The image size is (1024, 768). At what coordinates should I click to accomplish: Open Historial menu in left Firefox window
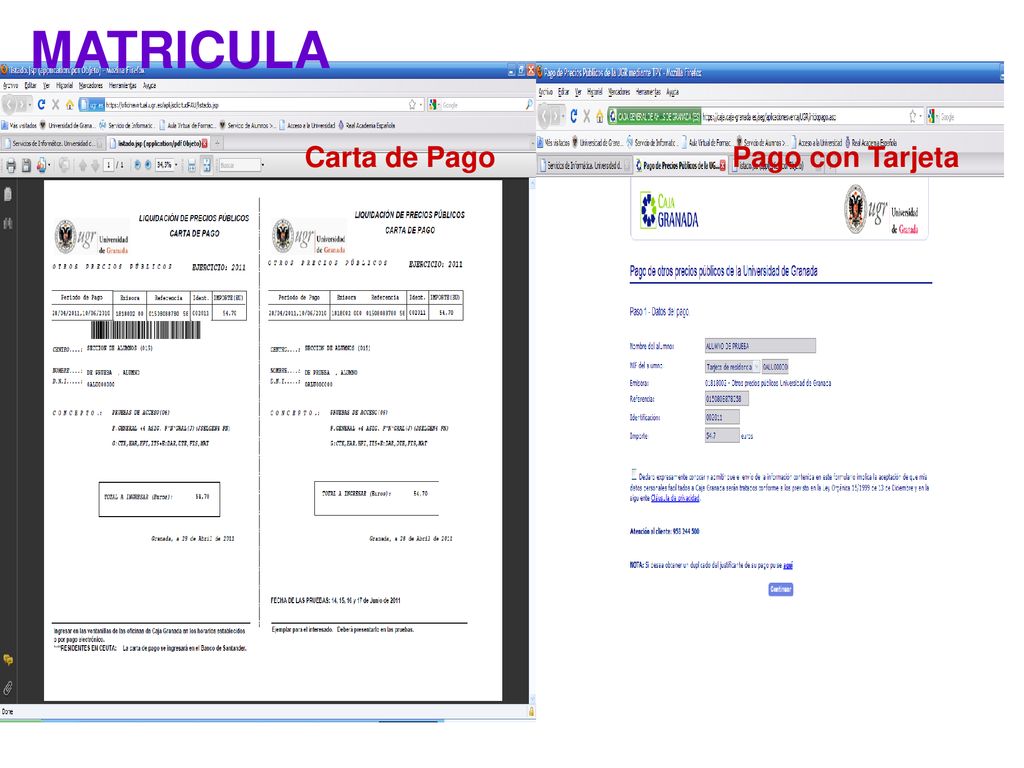pyautogui.click(x=65, y=86)
